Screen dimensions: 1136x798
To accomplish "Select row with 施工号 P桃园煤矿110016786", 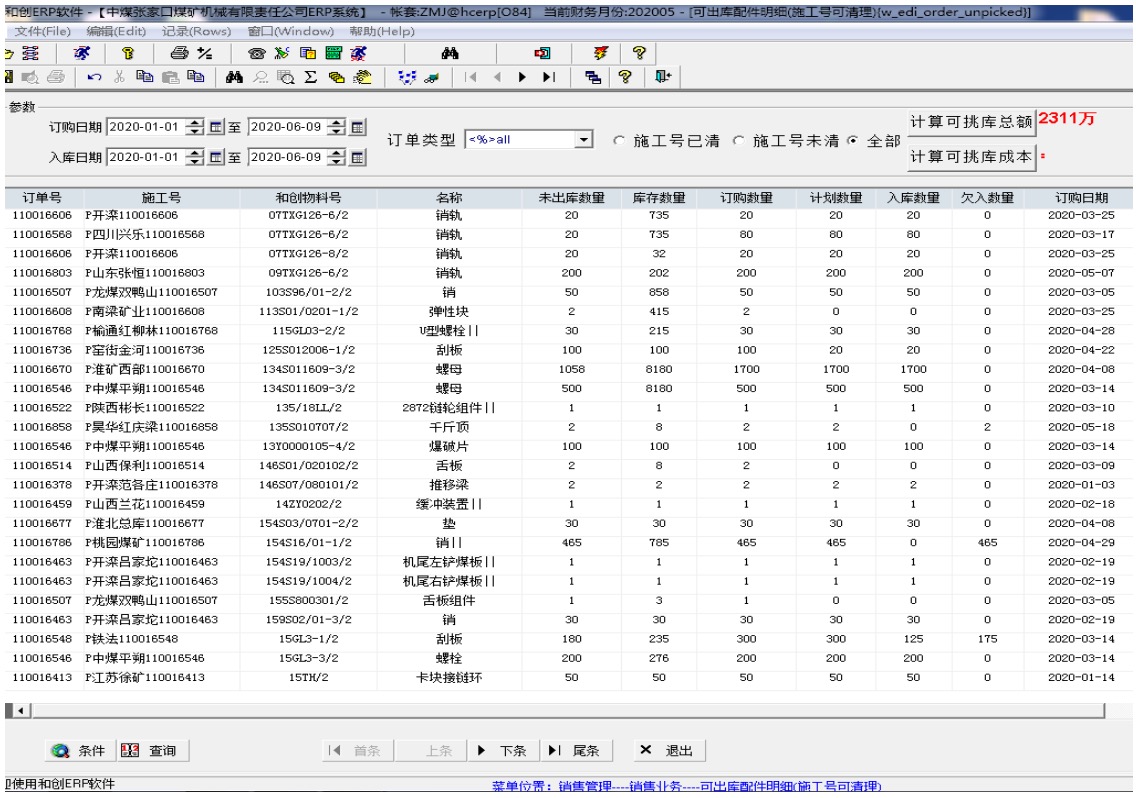I will tap(568, 543).
